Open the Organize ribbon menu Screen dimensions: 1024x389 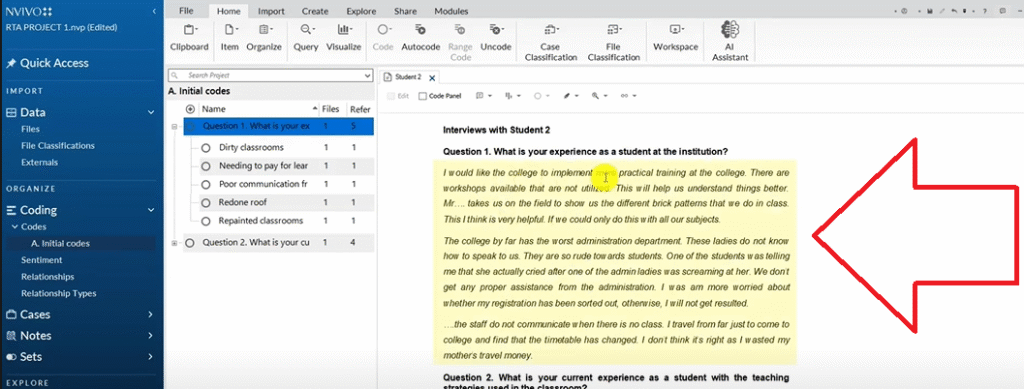tap(264, 38)
